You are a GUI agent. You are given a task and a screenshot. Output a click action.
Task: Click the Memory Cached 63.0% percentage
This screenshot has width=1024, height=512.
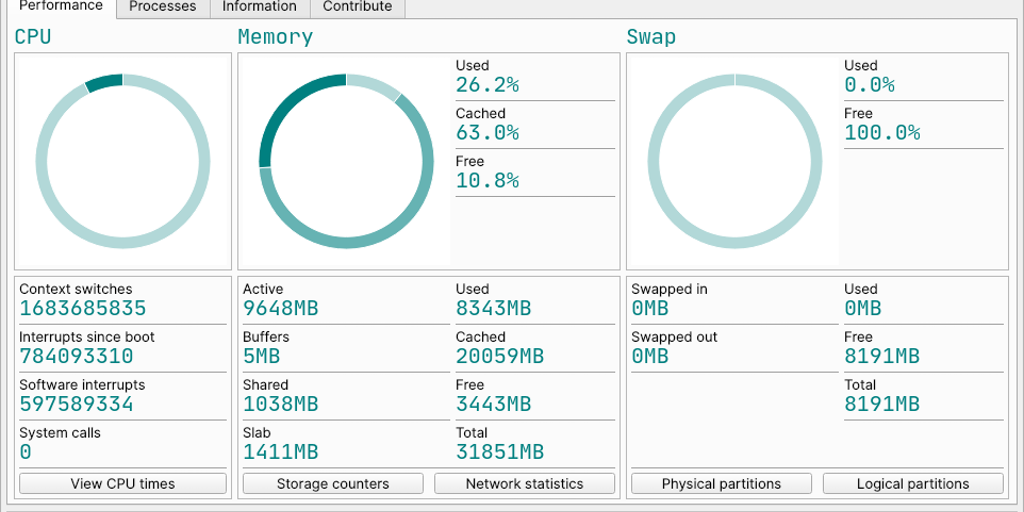point(487,132)
